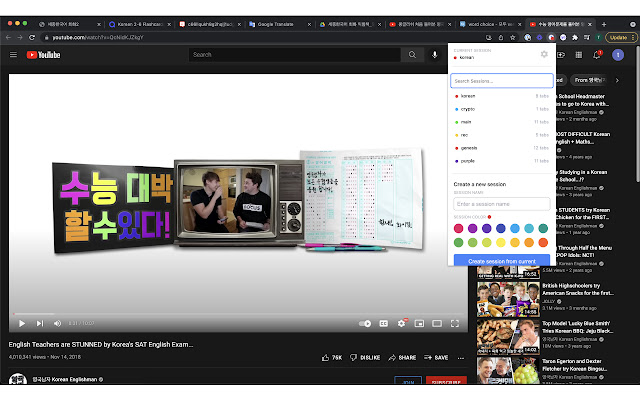This screenshot has height=400, width=640.
Task: Go forward with the browser forward arrow
Action: click(20, 37)
